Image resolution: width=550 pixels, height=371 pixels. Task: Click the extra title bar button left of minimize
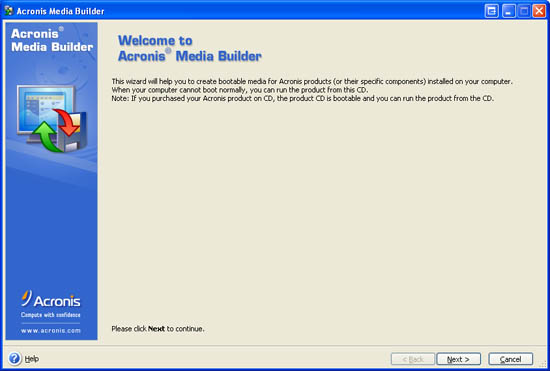491,11
